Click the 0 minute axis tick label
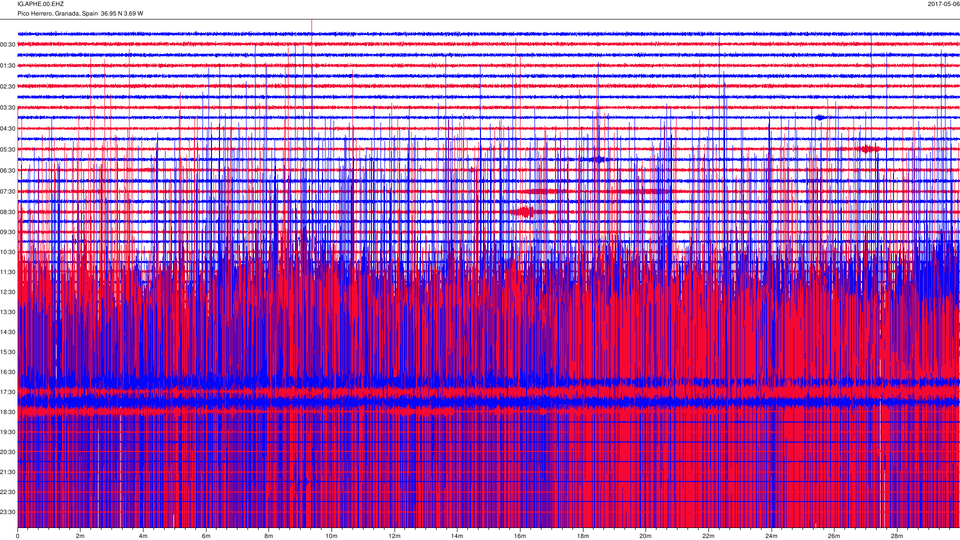The height and width of the screenshot is (540, 960). tap(18, 536)
